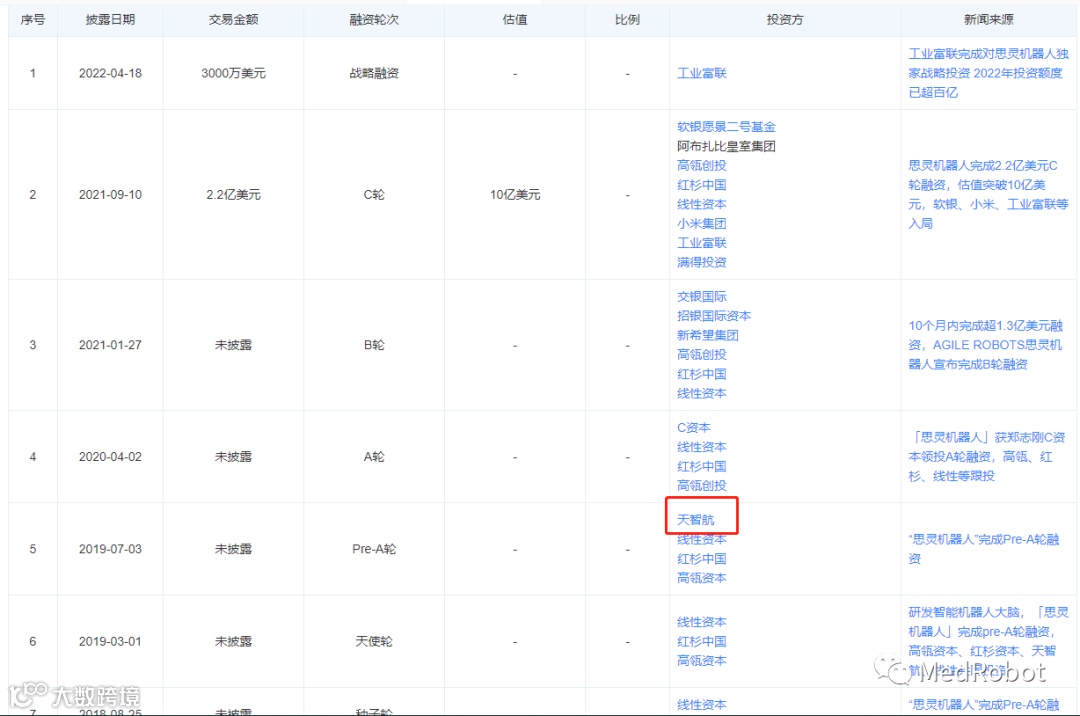The width and height of the screenshot is (1080, 716).
Task: Open 高瓴资本 in the 天使轮 row
Action: click(701, 660)
